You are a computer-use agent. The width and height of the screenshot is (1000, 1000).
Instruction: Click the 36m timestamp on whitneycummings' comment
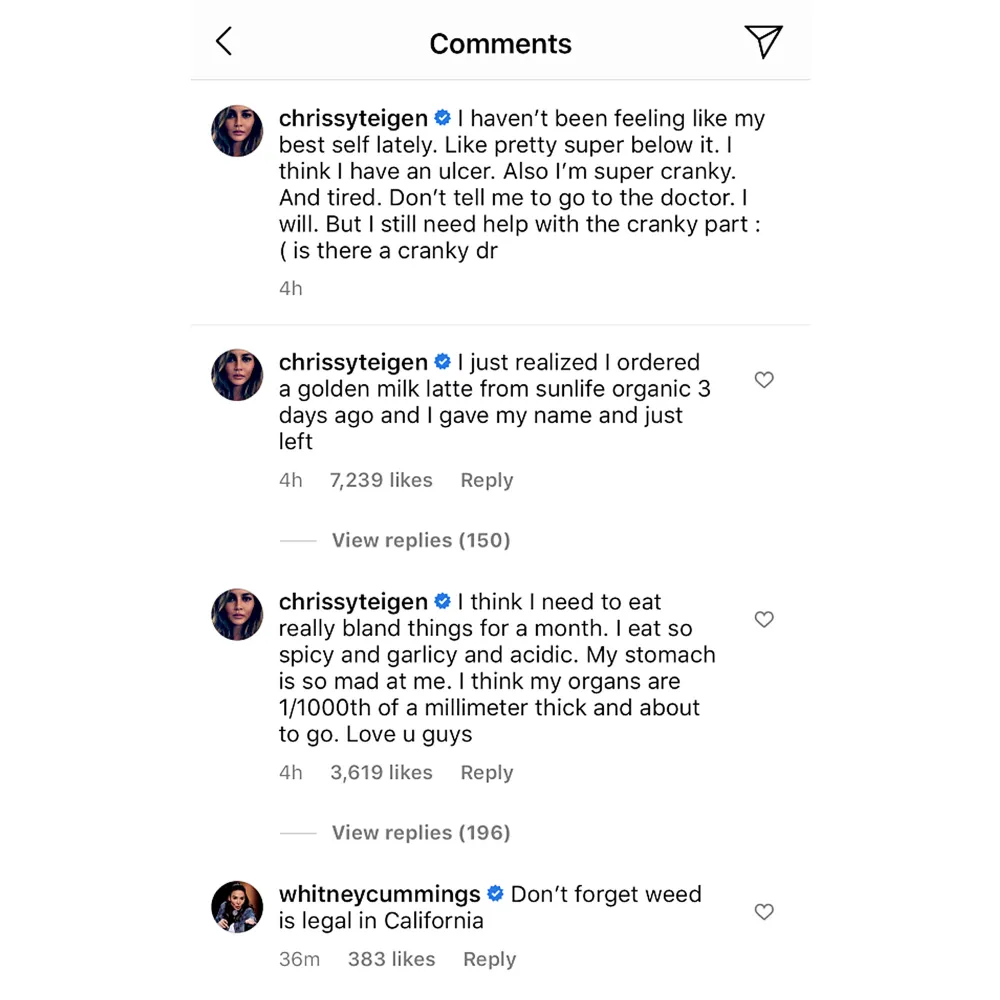pos(299,958)
